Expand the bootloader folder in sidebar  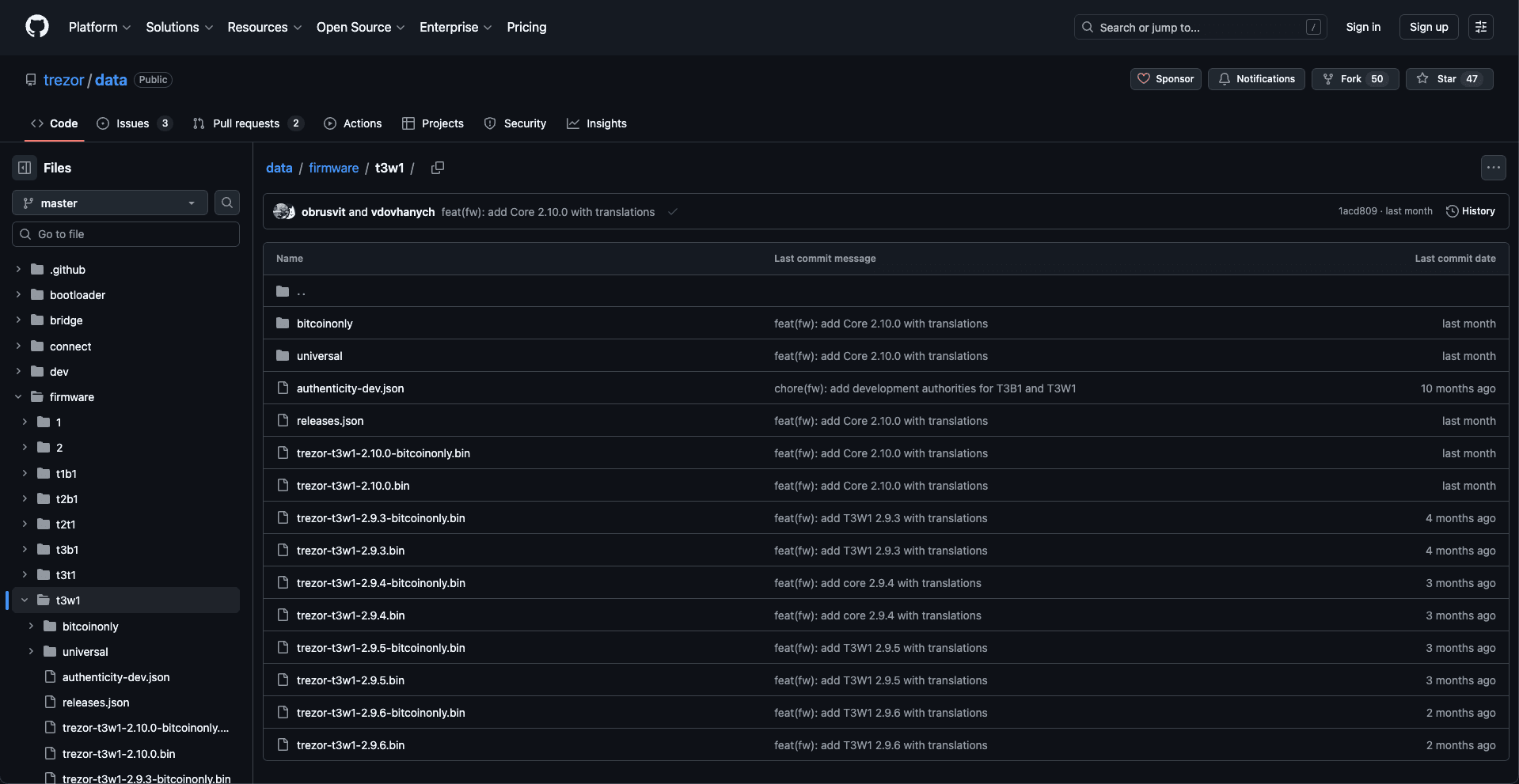coord(17,294)
